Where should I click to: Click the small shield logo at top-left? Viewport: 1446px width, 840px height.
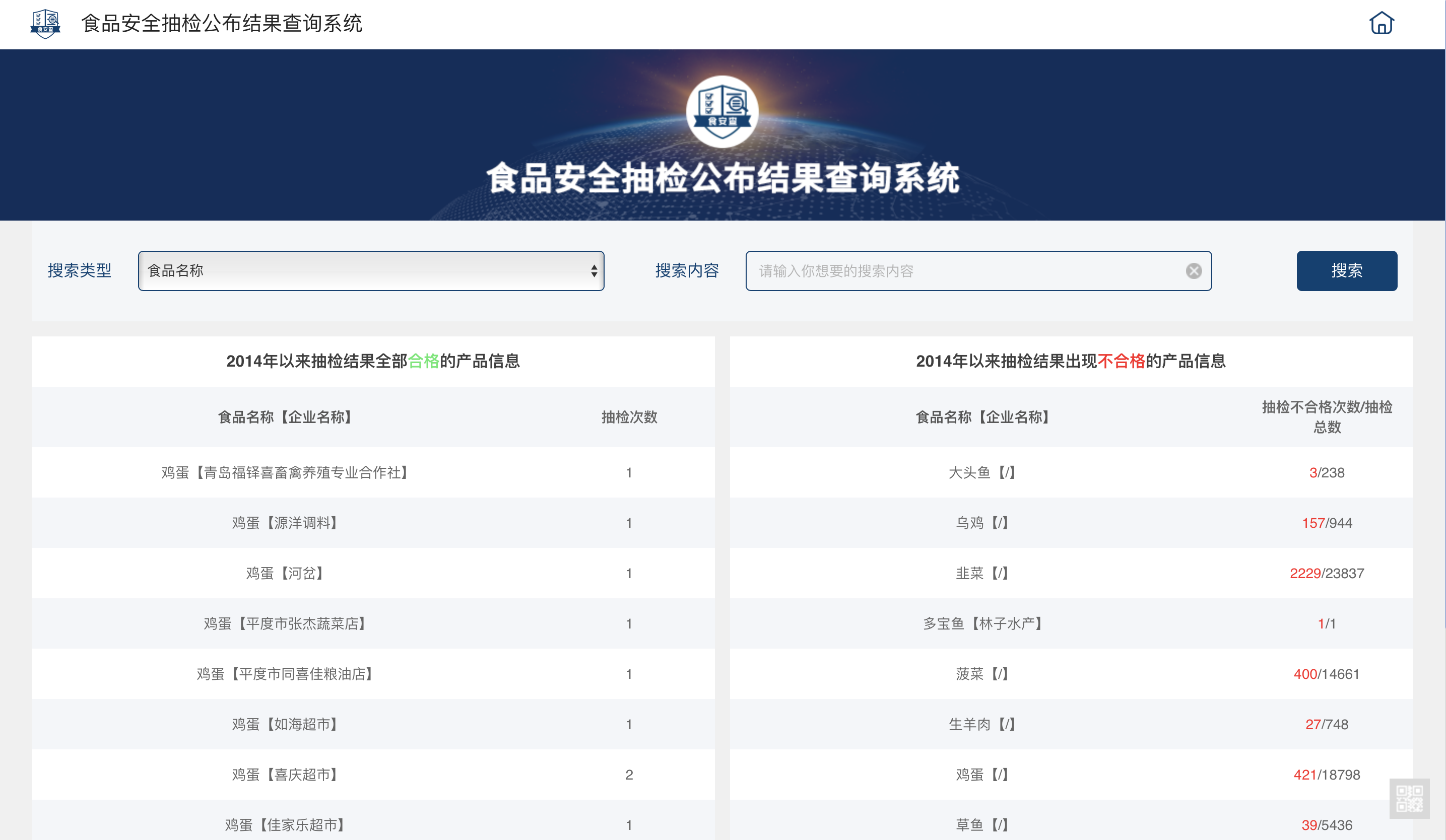pyautogui.click(x=45, y=24)
